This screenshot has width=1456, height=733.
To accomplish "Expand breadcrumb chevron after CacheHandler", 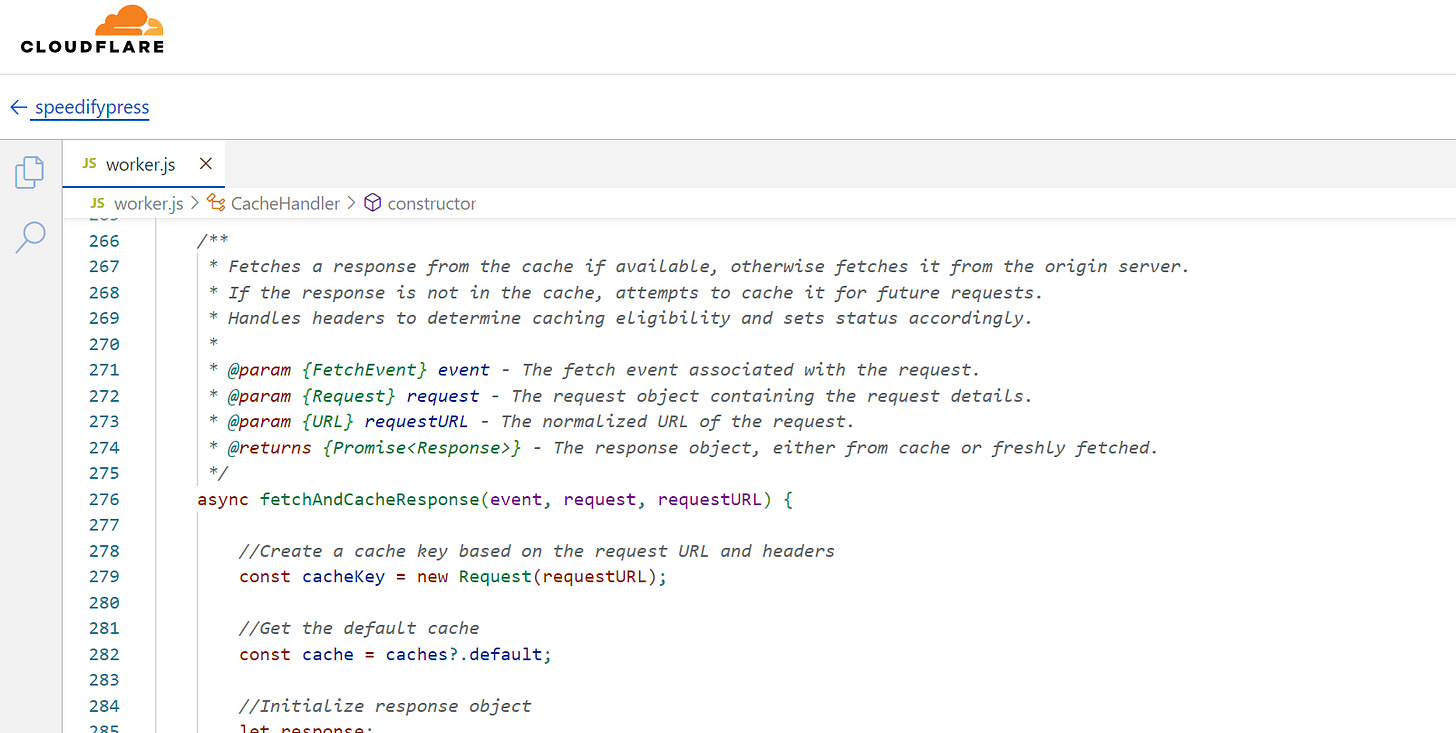I will coord(351,203).
